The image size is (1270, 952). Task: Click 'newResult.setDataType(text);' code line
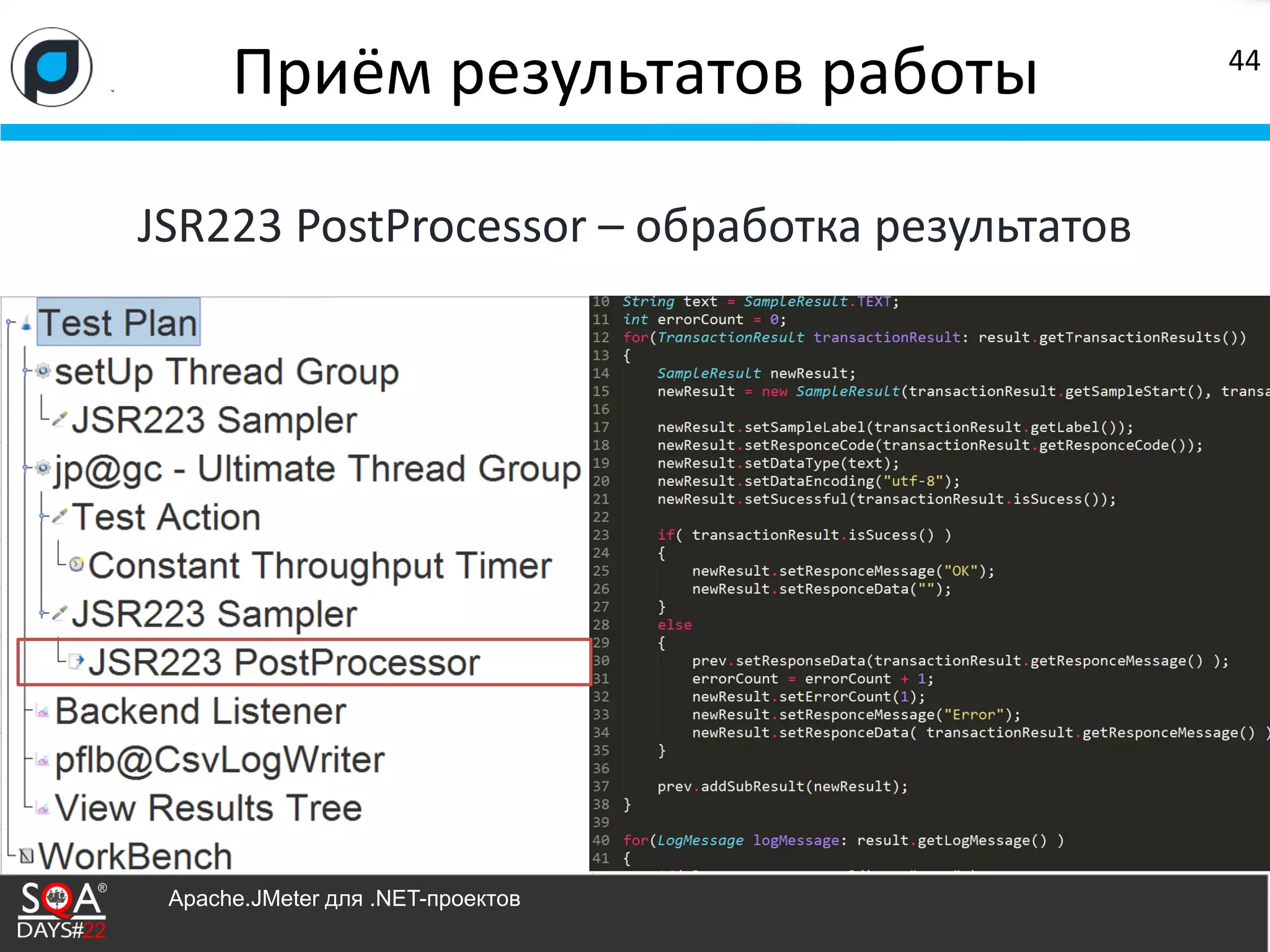click(x=778, y=464)
